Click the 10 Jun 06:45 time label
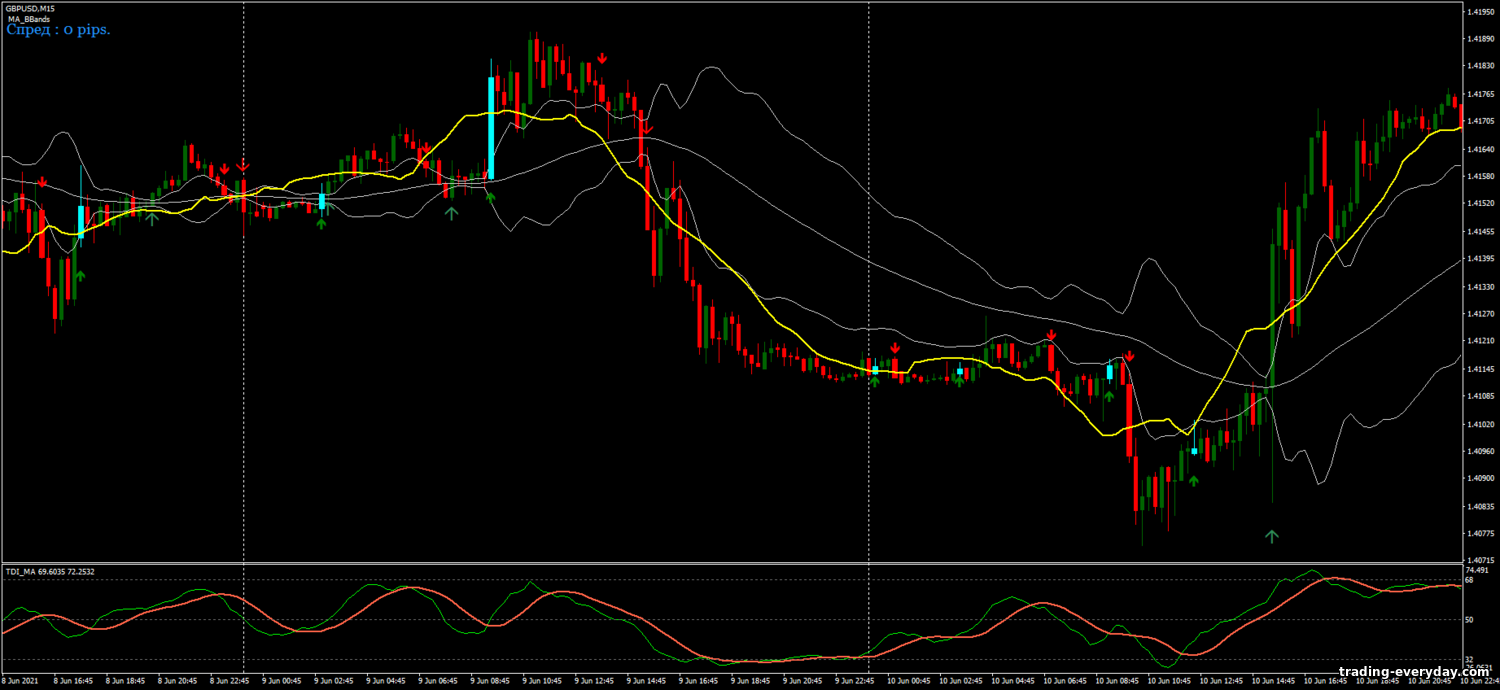The image size is (1500, 690). [x=1065, y=682]
